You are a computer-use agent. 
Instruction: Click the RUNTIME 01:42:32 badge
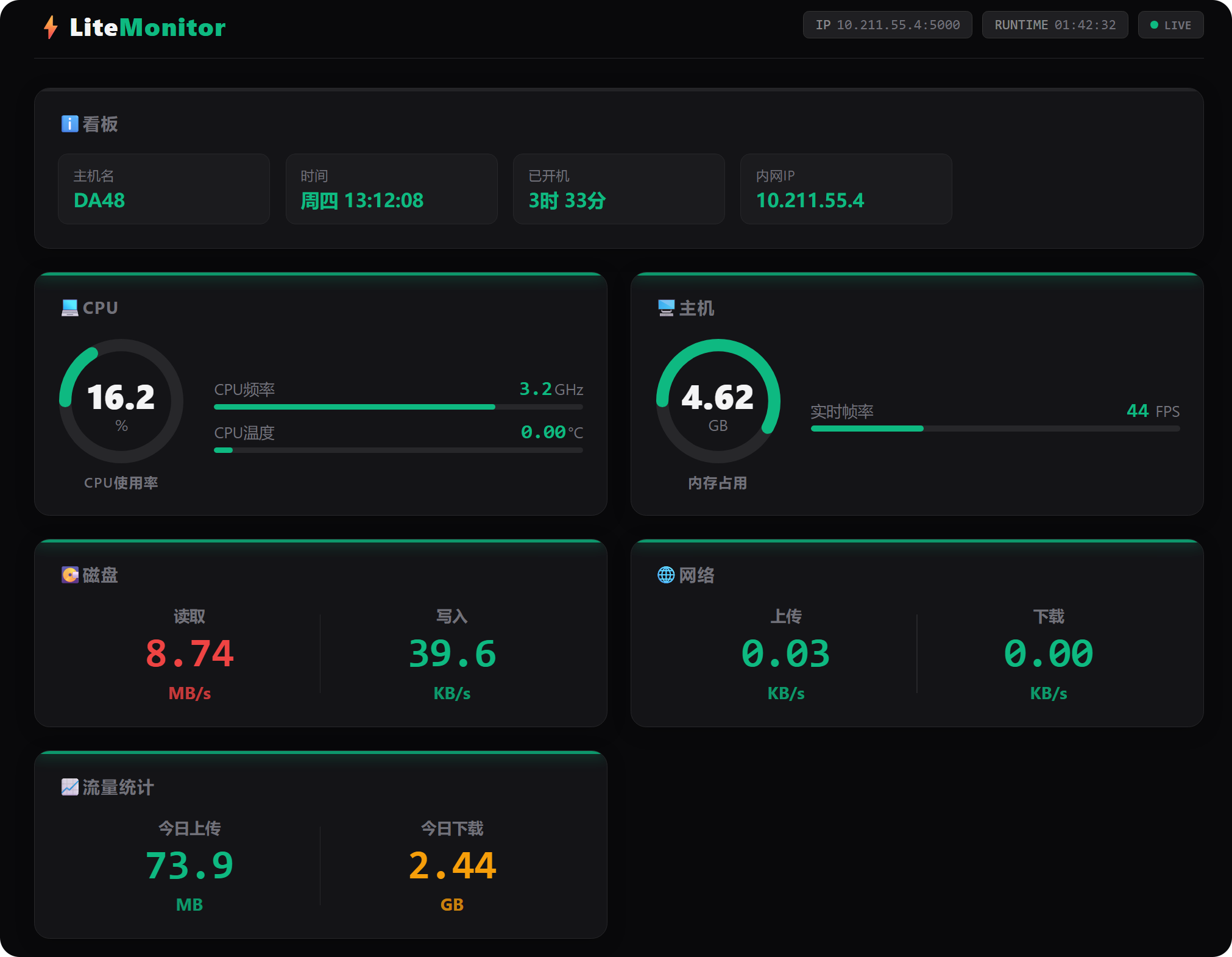point(1055,25)
